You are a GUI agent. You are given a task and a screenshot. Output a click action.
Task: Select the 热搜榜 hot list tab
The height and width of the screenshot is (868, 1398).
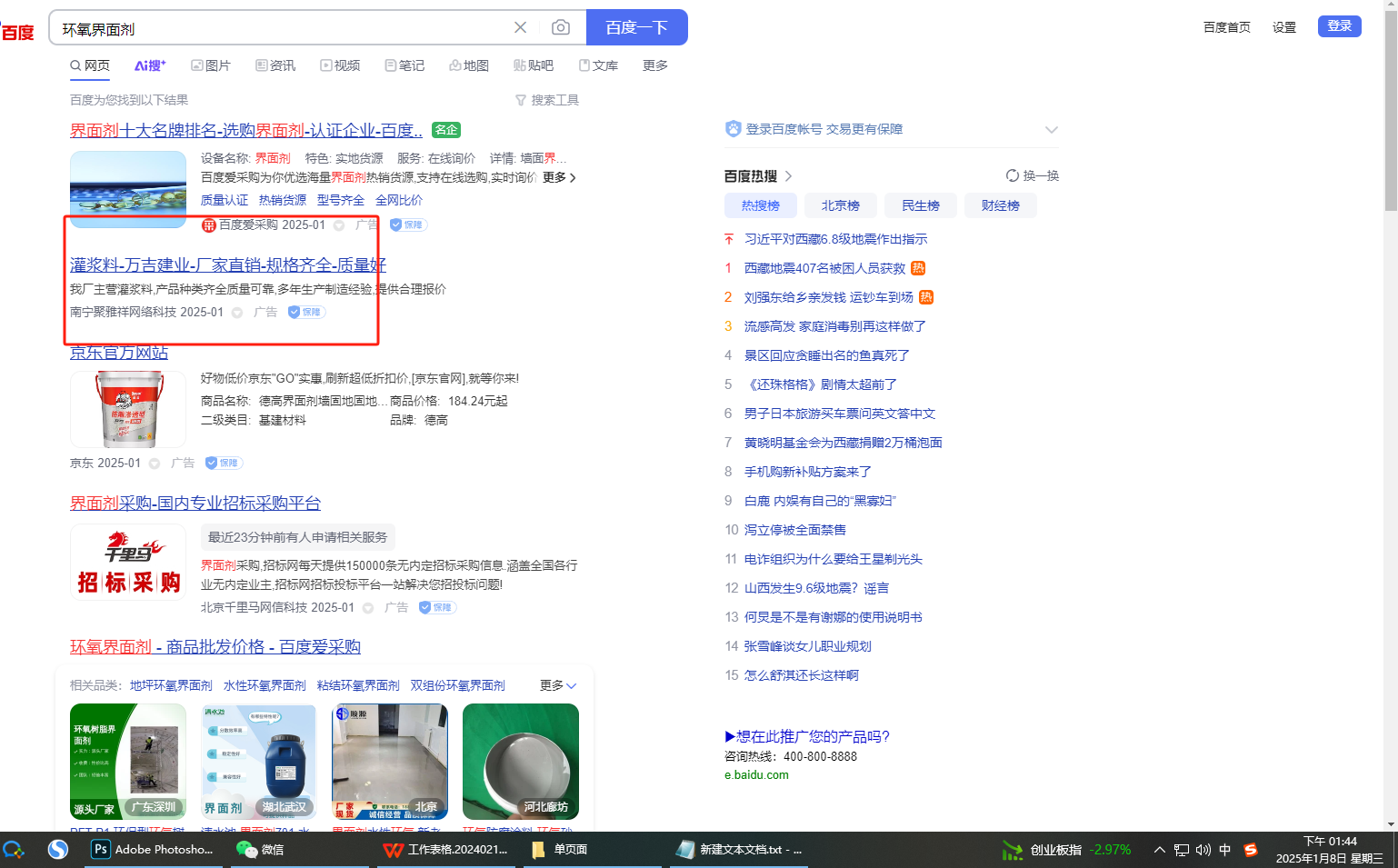tap(761, 205)
